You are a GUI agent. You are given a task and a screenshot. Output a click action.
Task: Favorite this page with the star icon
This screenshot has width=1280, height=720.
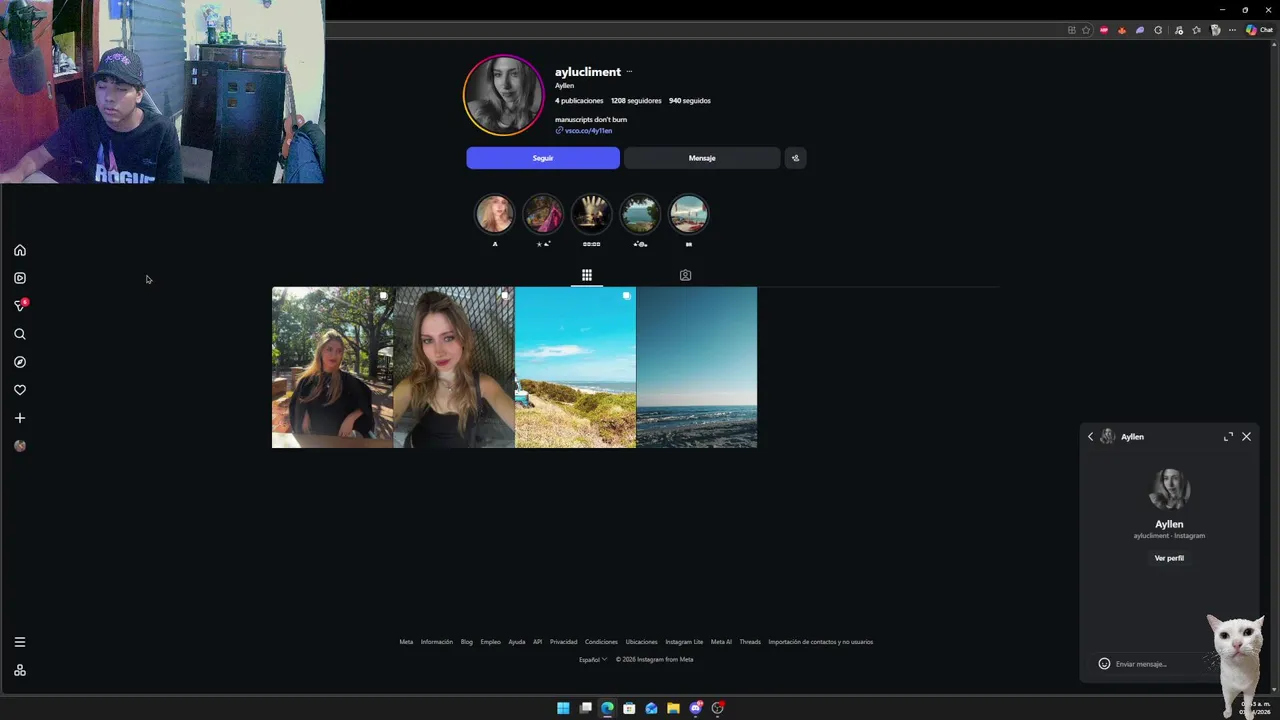[x=1086, y=30]
